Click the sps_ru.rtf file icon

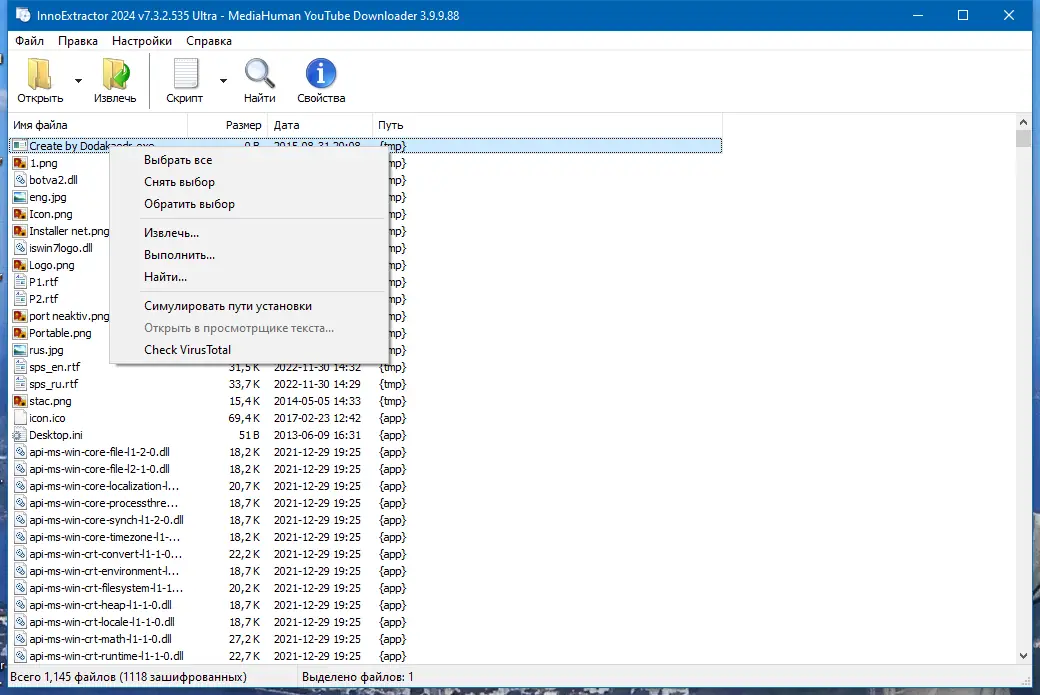pos(20,384)
